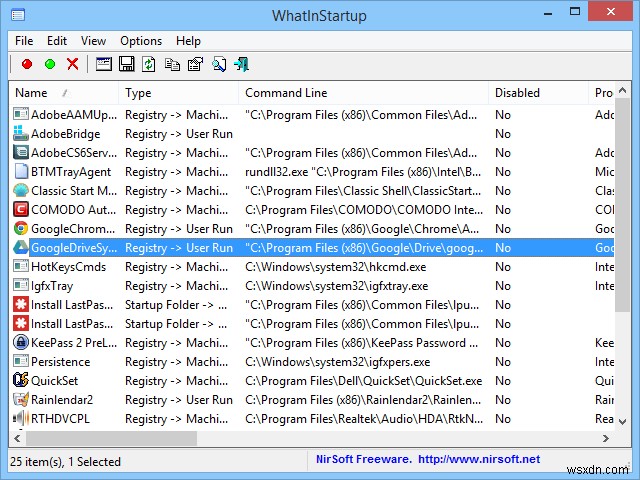
Task: Sort by the Disabled column header
Action: pyautogui.click(x=538, y=93)
